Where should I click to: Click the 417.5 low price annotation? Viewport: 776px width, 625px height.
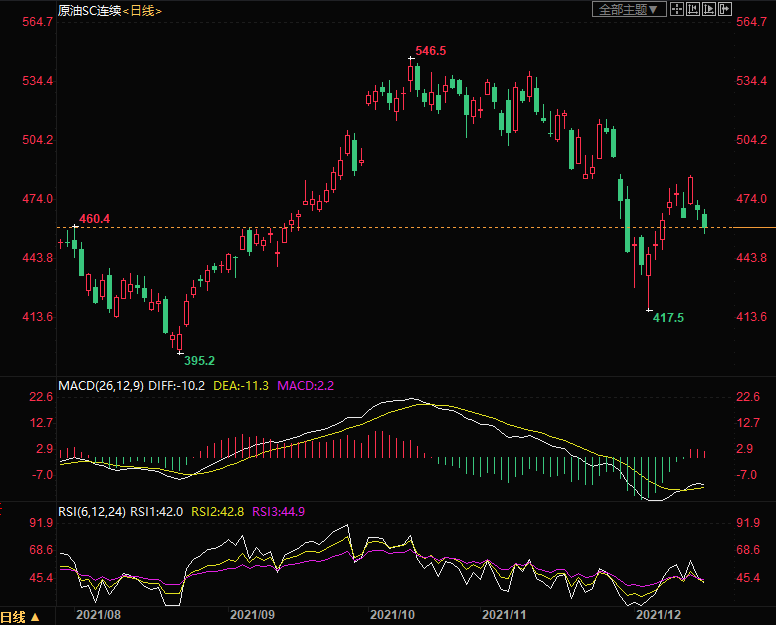click(668, 317)
